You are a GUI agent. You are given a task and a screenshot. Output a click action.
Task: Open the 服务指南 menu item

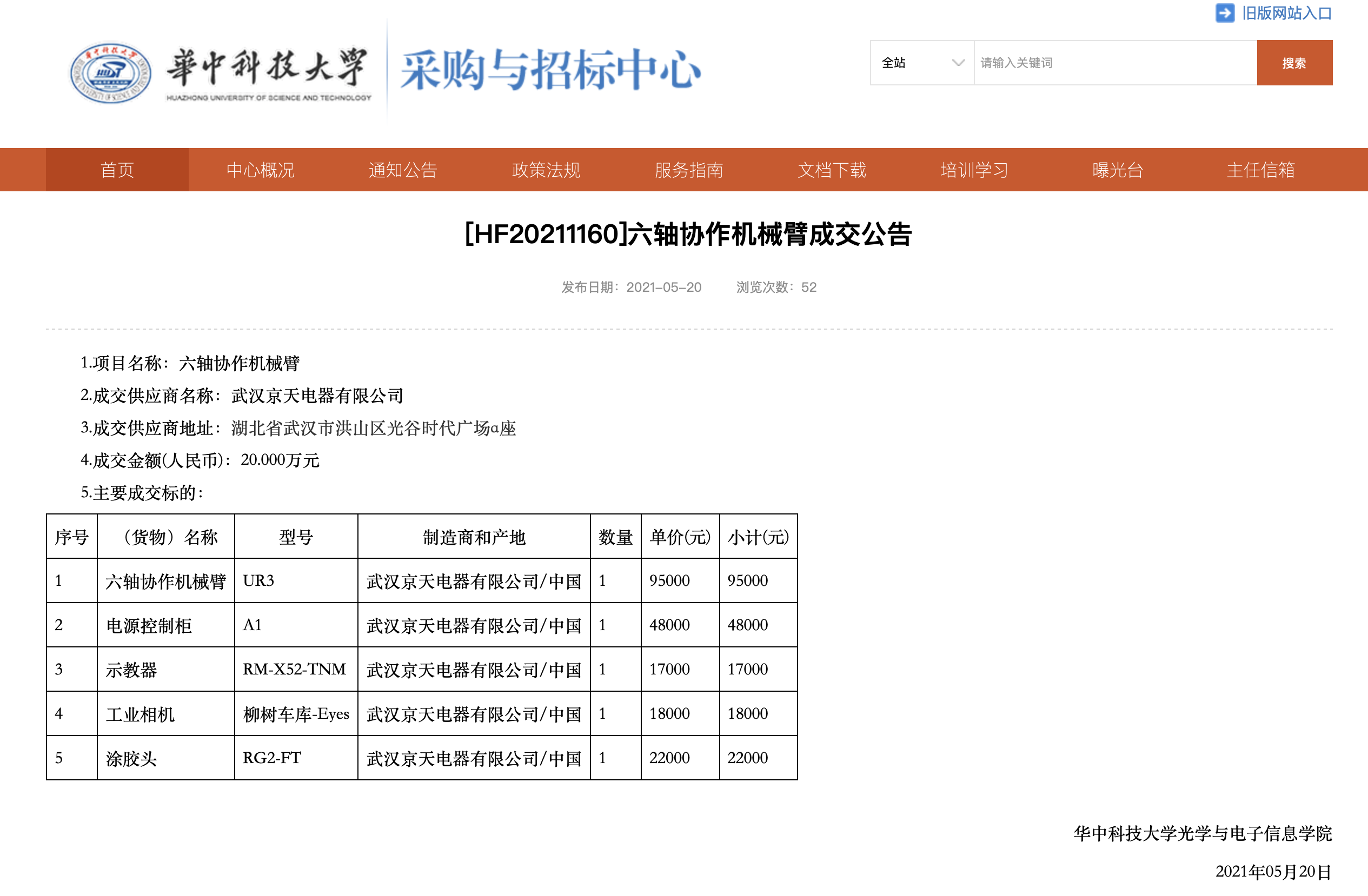pyautogui.click(x=689, y=170)
